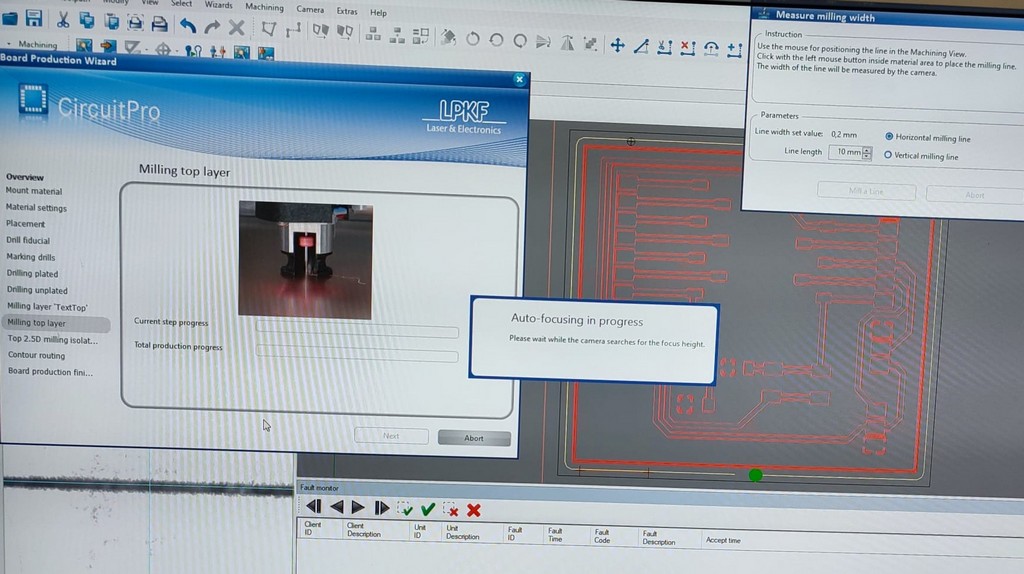Close the Board Production Wizard dialog

[x=519, y=80]
